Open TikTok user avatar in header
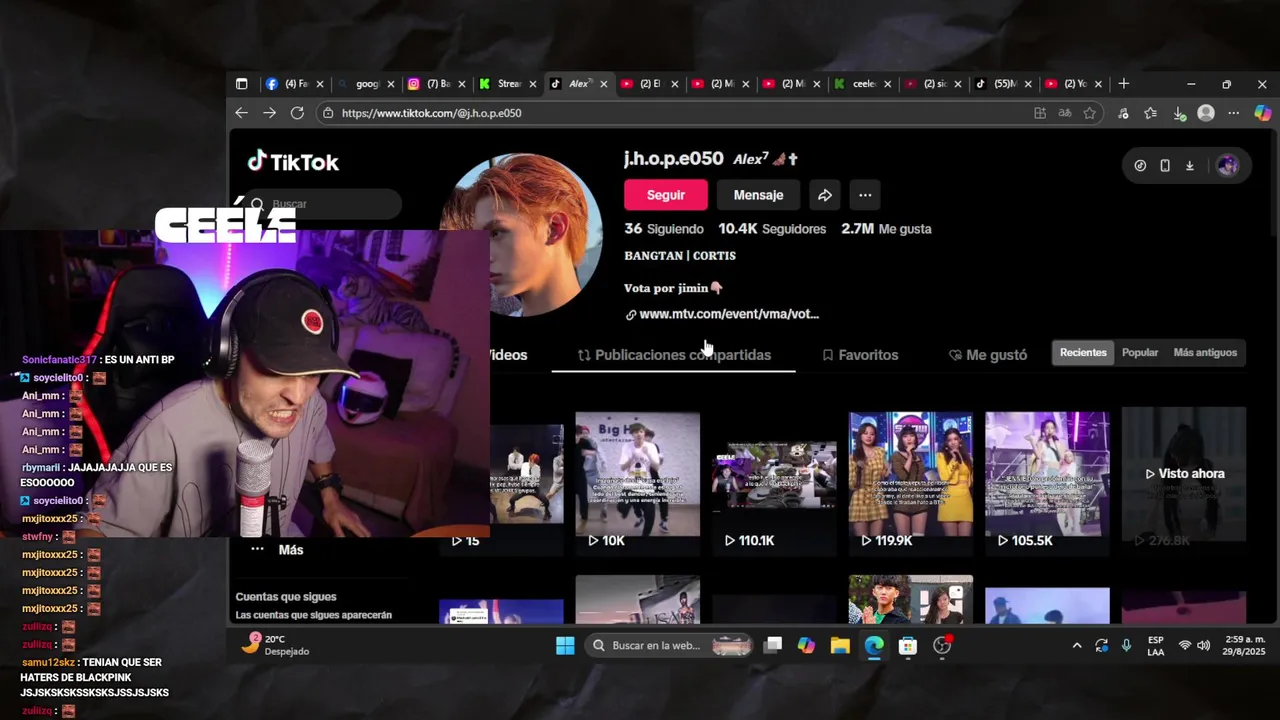 pyautogui.click(x=1227, y=166)
